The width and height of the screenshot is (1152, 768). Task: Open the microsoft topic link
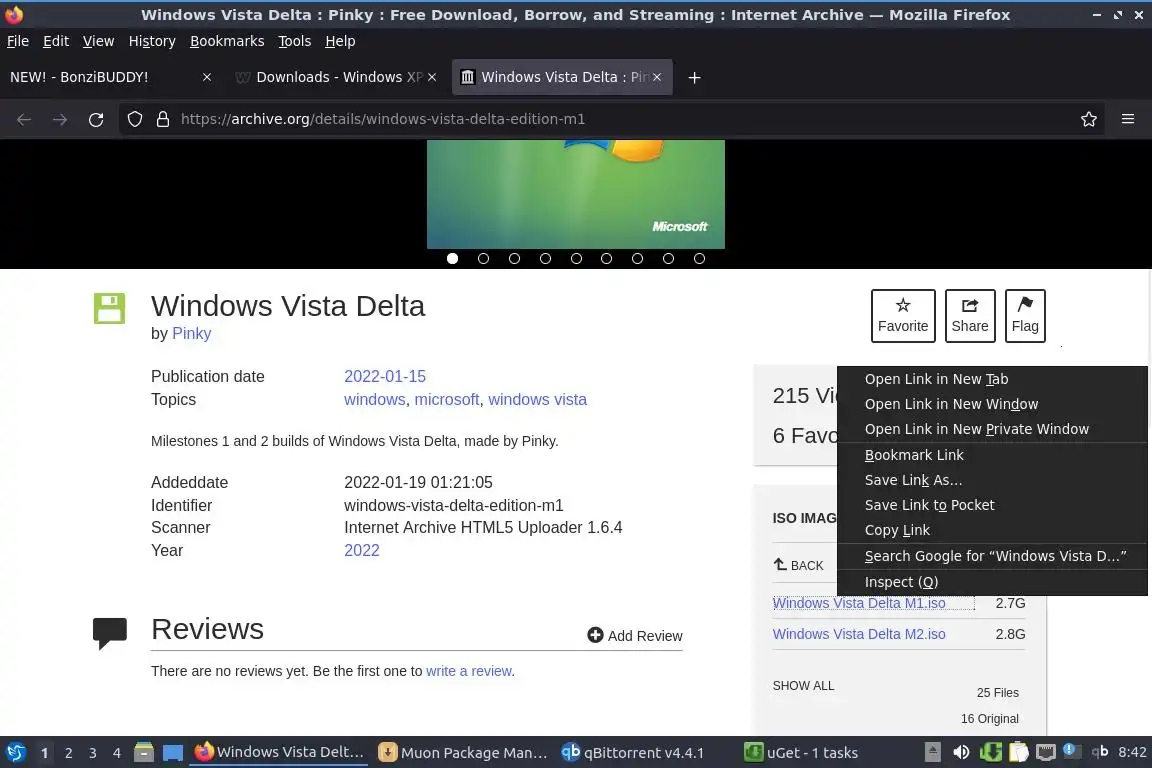pos(447,400)
